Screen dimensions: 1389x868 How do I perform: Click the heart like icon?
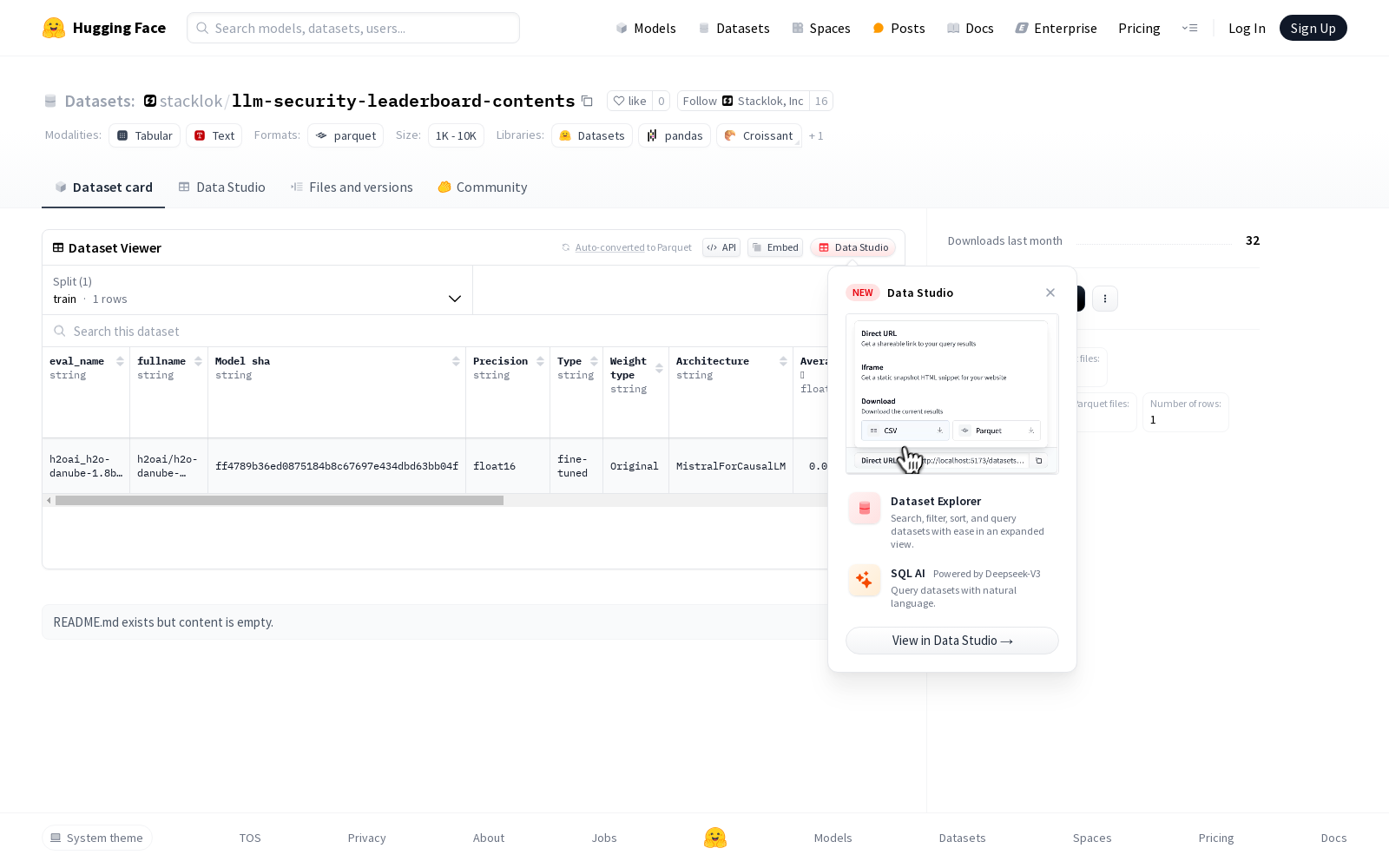pos(619,101)
